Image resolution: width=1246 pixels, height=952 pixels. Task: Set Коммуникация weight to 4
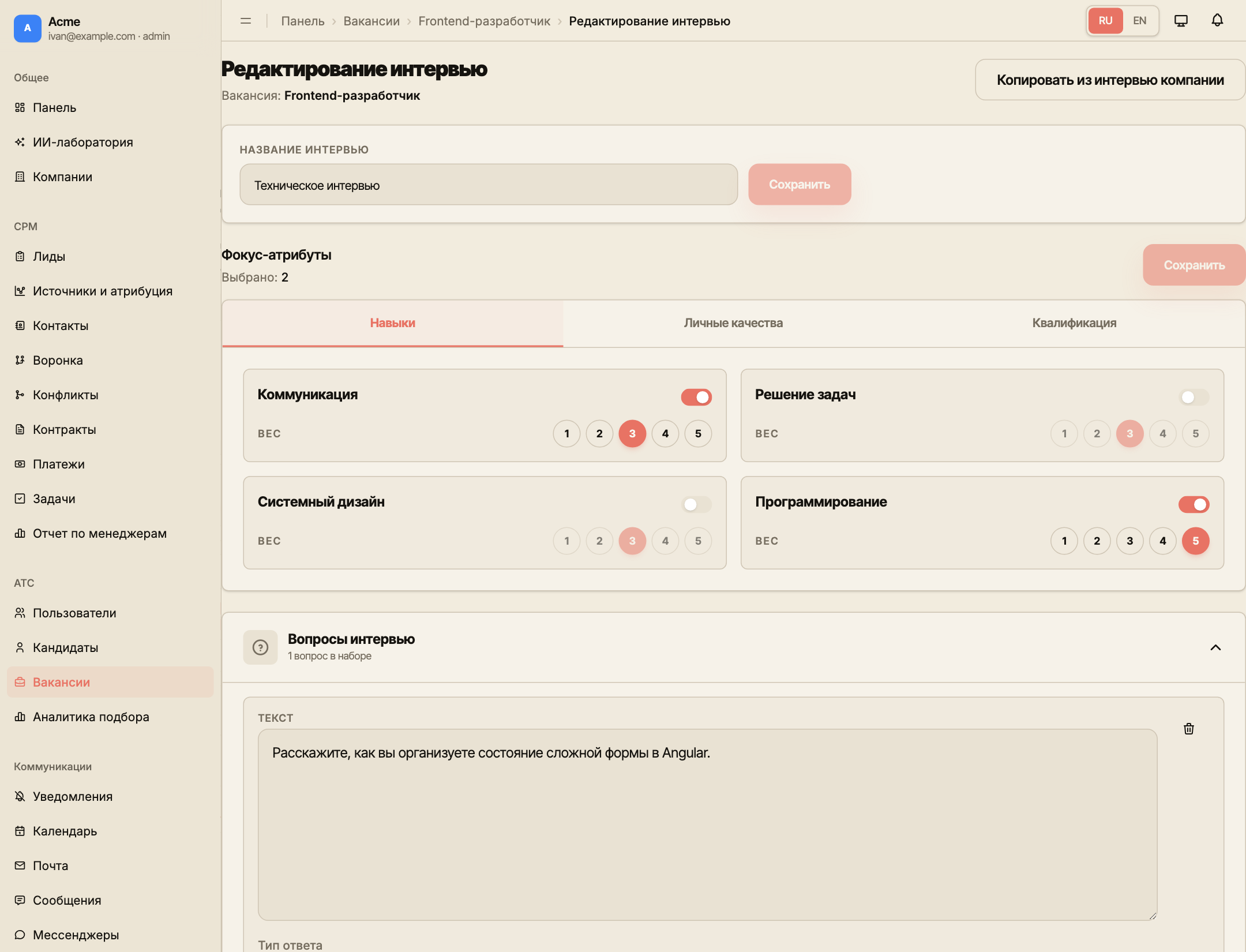(665, 434)
